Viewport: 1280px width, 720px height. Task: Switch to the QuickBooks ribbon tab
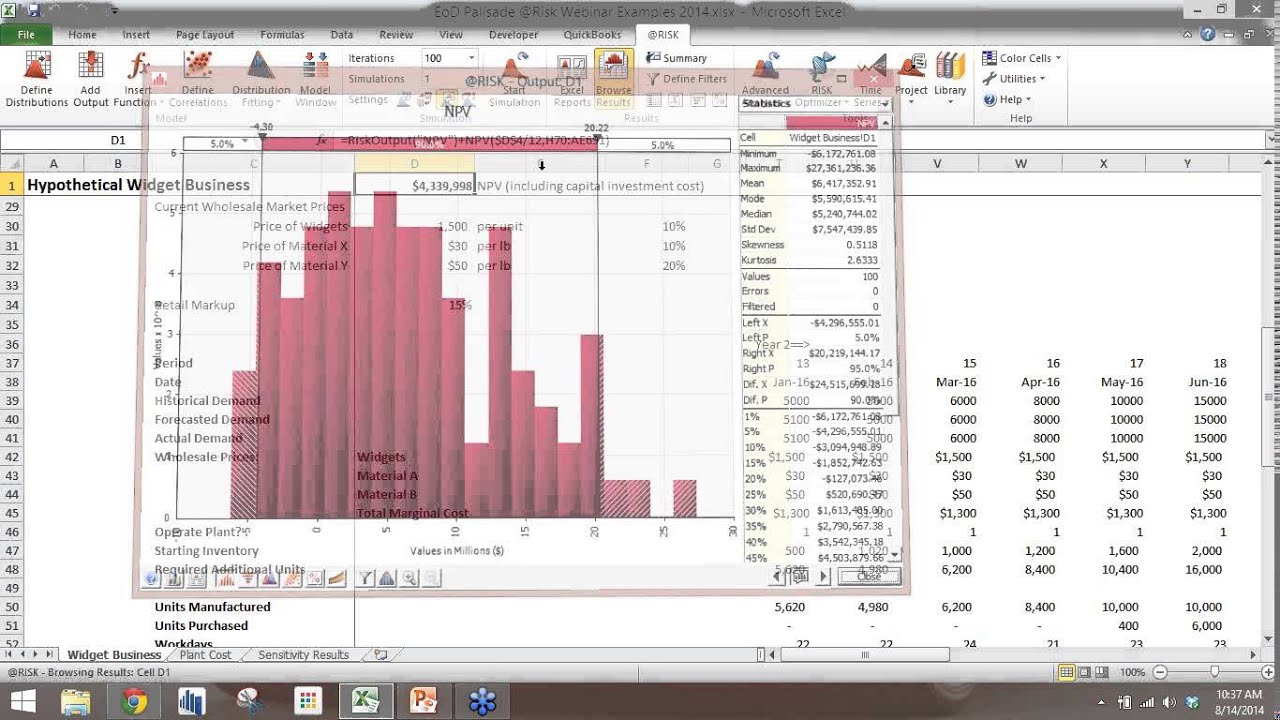[593, 34]
